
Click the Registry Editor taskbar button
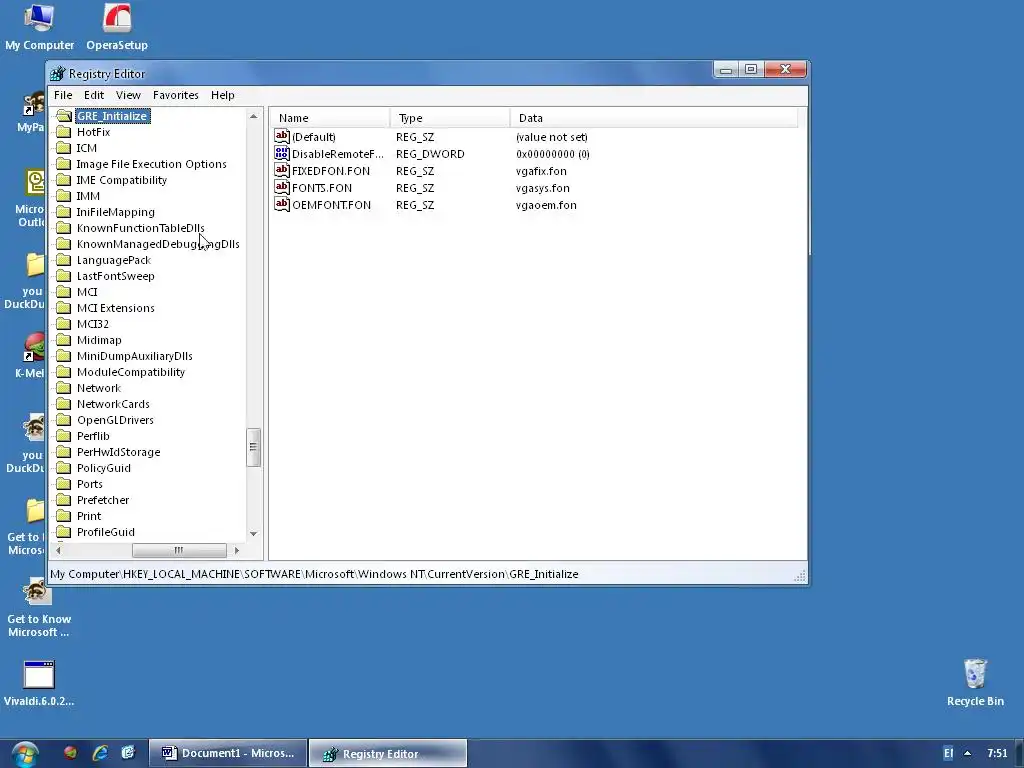pyautogui.click(x=388, y=754)
